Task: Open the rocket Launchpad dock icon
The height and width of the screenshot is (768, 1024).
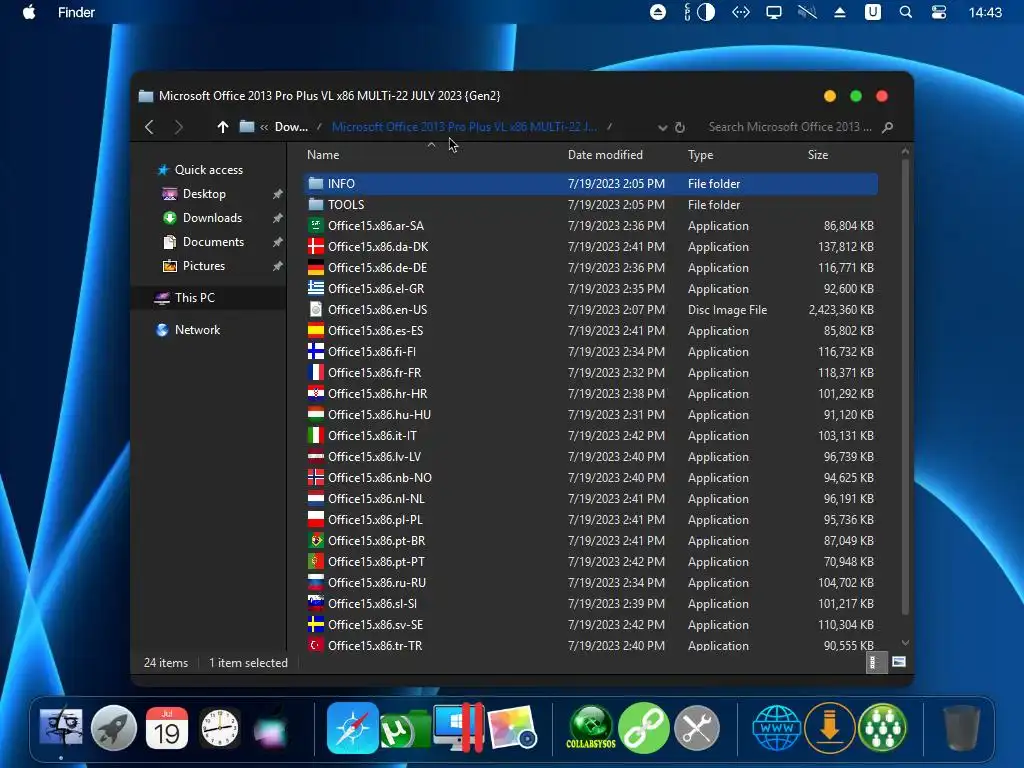Action: (114, 728)
